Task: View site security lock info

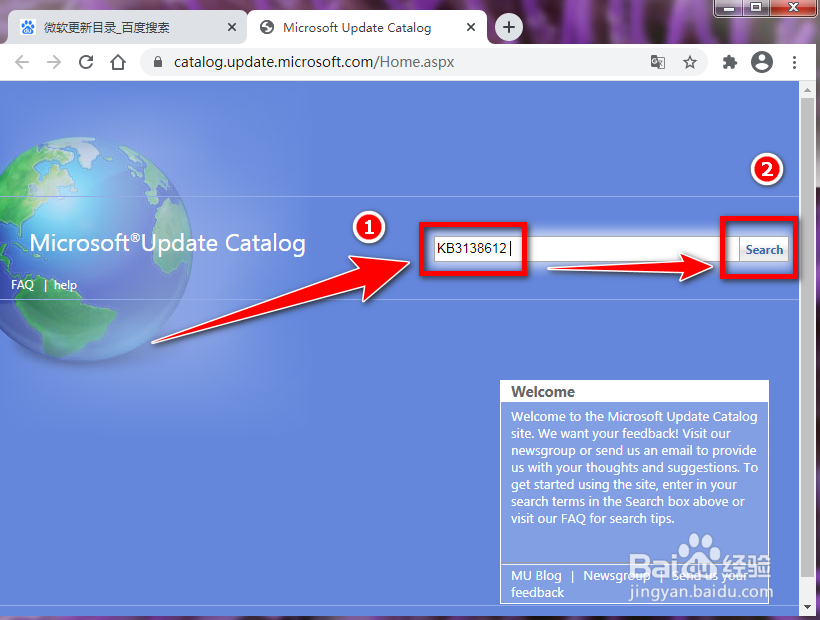Action: [158, 62]
